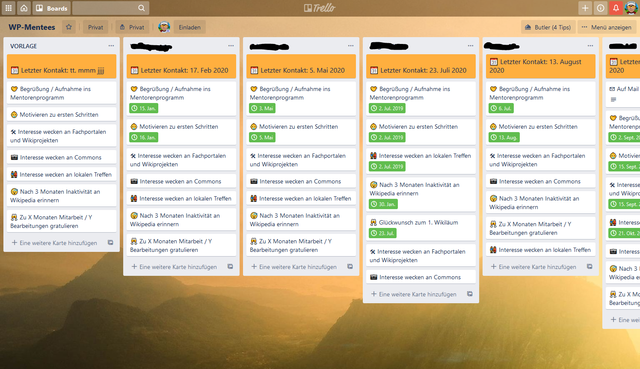Open card Letzter Kontakt: 17. Feb 2020

click(x=181, y=66)
